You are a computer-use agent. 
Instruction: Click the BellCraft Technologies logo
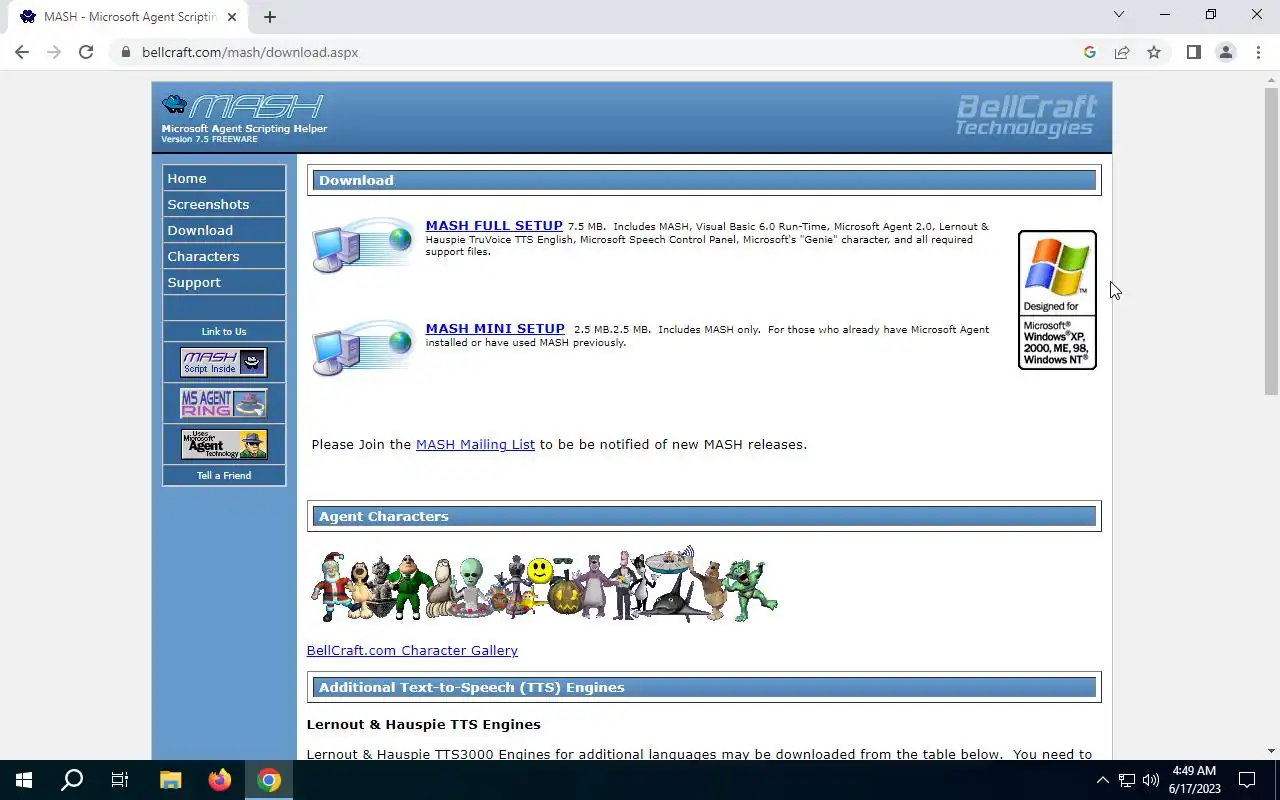click(1026, 115)
